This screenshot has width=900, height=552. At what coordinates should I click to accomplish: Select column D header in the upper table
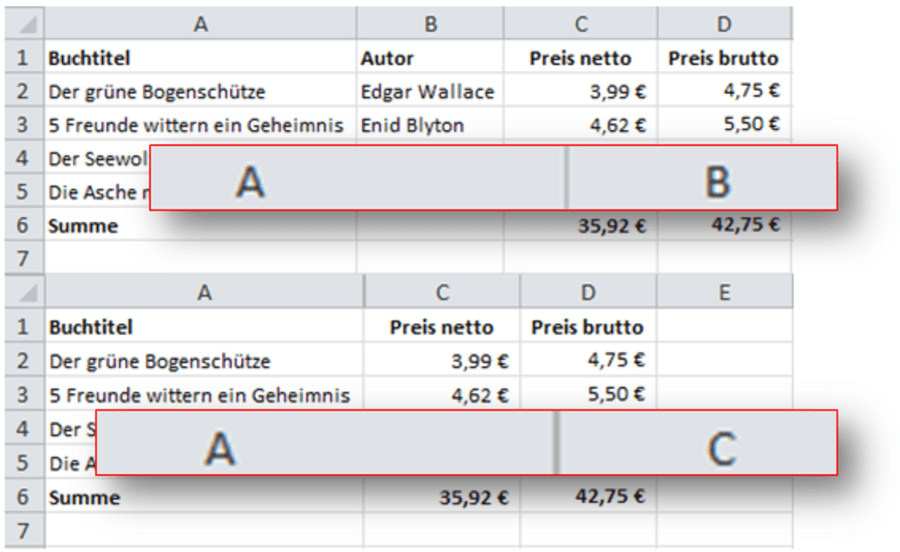pos(724,24)
